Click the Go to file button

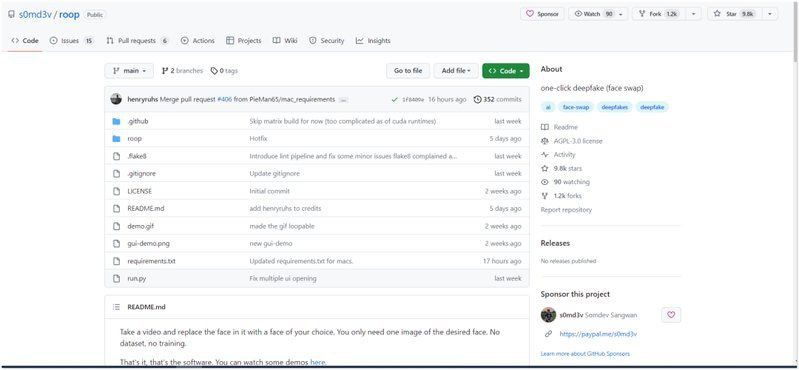[x=408, y=71]
